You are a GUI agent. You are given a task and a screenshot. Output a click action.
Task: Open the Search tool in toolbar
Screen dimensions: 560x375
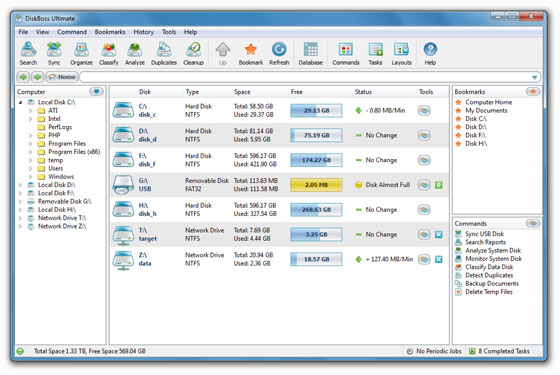[x=28, y=54]
